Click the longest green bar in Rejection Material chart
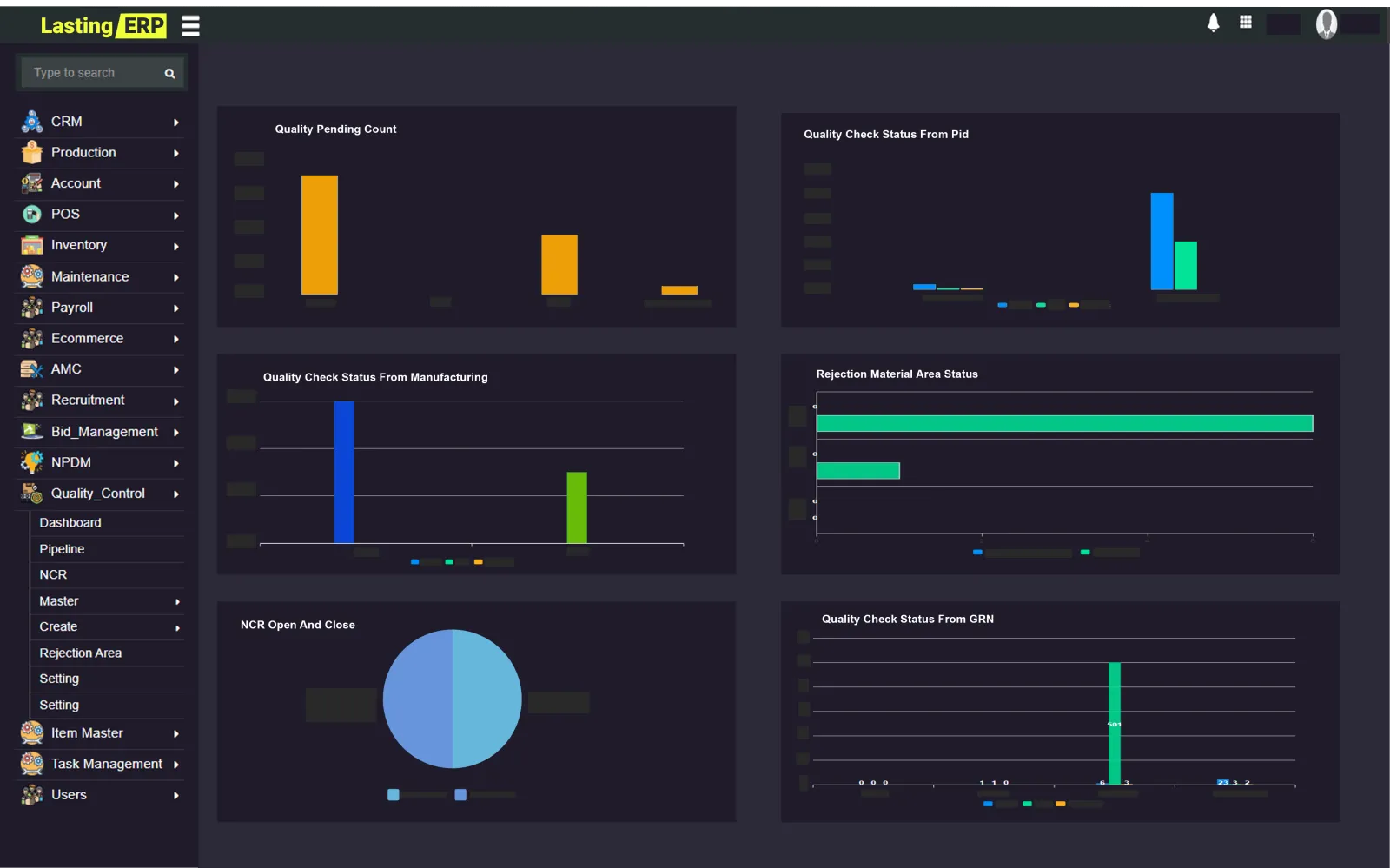The image size is (1390, 868). pos(1064,424)
